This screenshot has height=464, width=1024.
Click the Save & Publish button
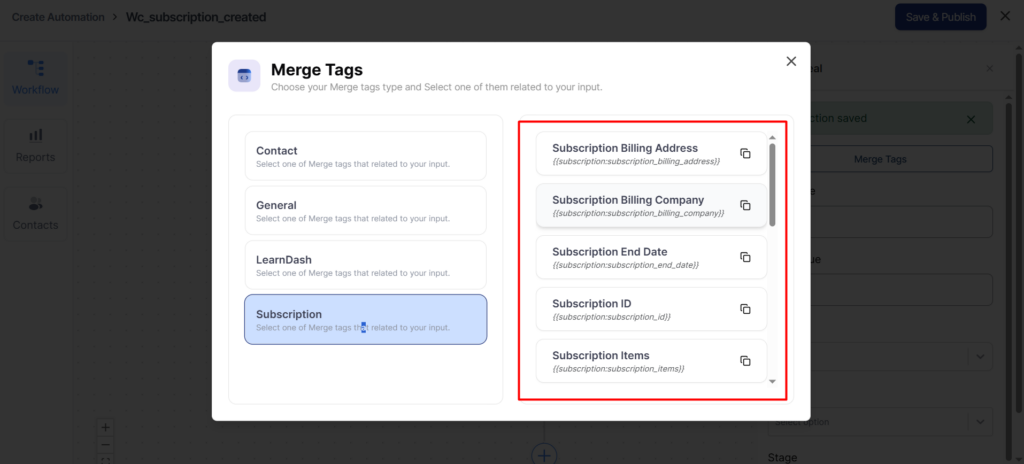939,17
